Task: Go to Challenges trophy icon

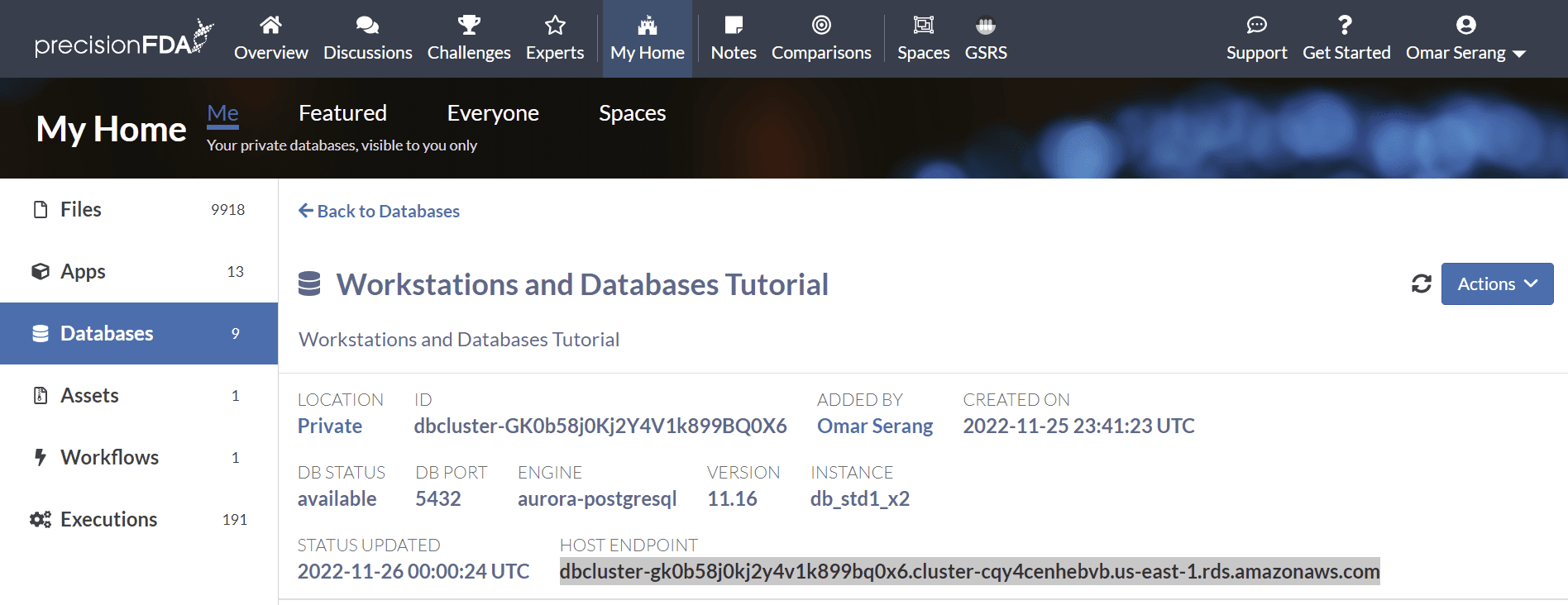Action: coord(469,26)
